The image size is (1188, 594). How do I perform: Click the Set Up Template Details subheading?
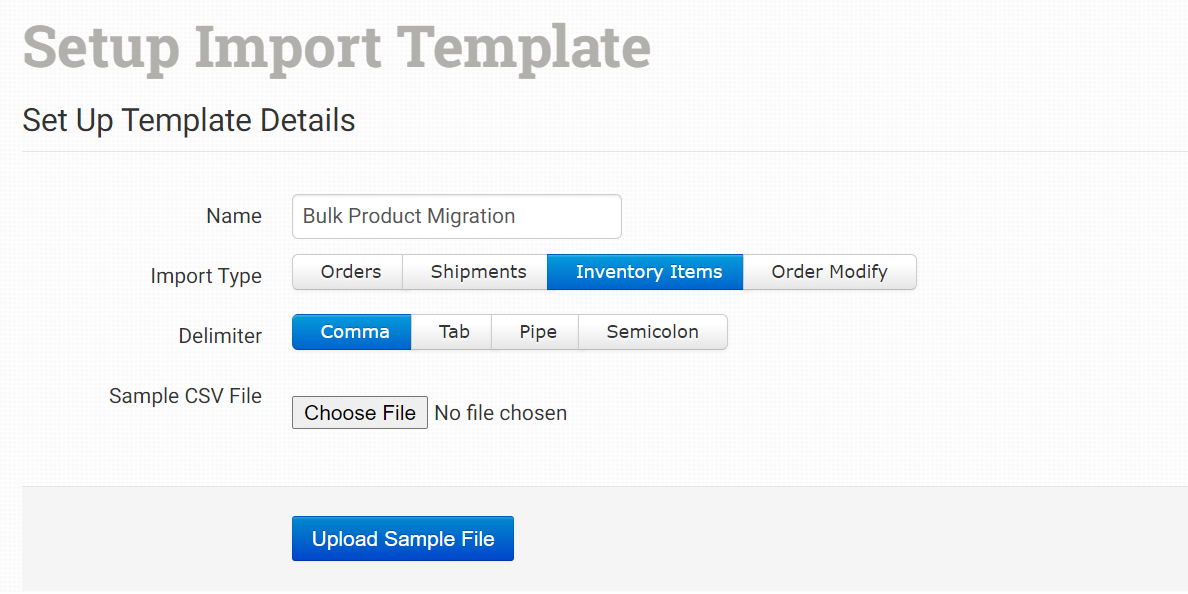point(189,120)
